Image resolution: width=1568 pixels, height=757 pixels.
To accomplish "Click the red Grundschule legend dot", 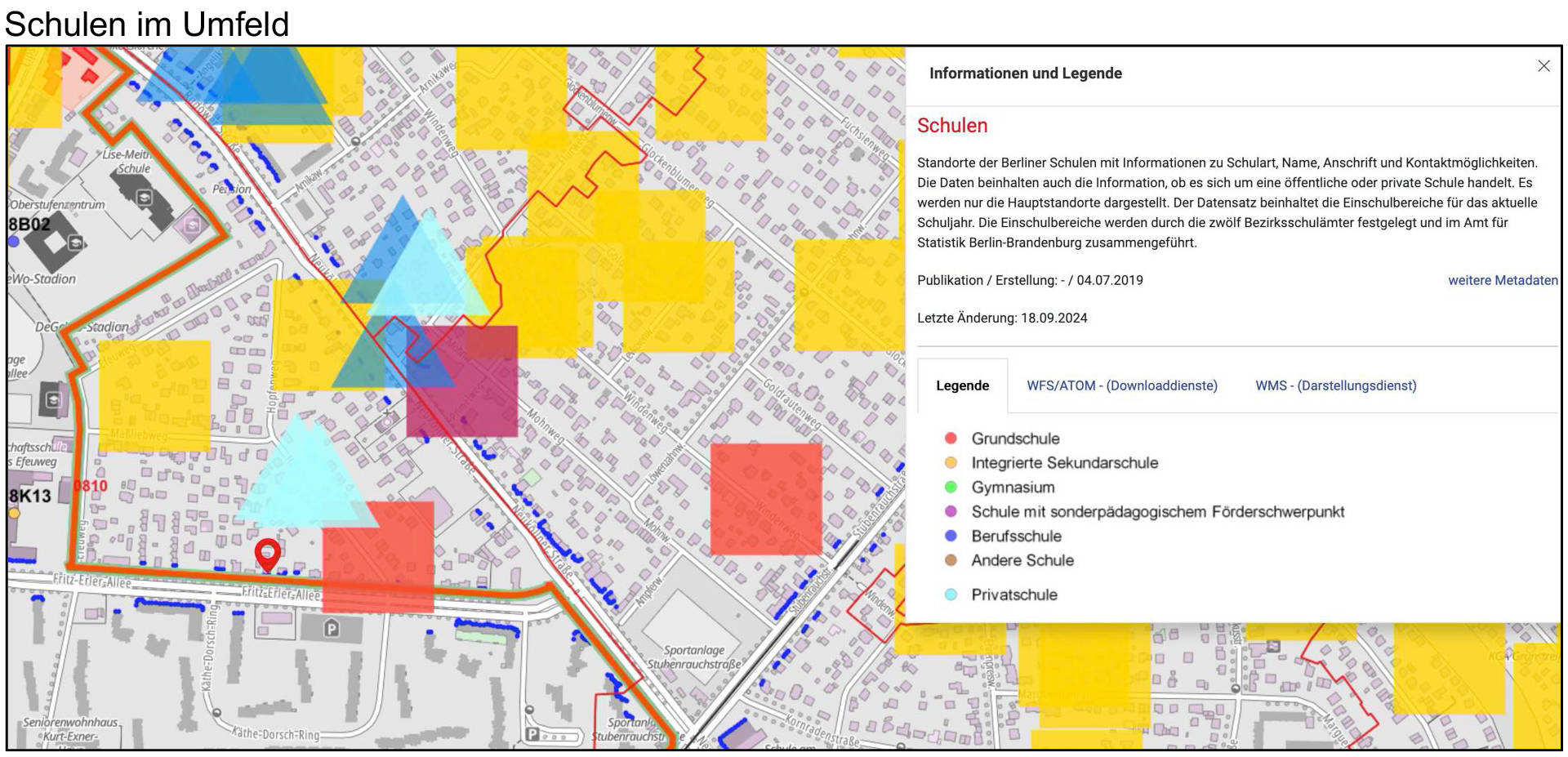I will [x=951, y=439].
